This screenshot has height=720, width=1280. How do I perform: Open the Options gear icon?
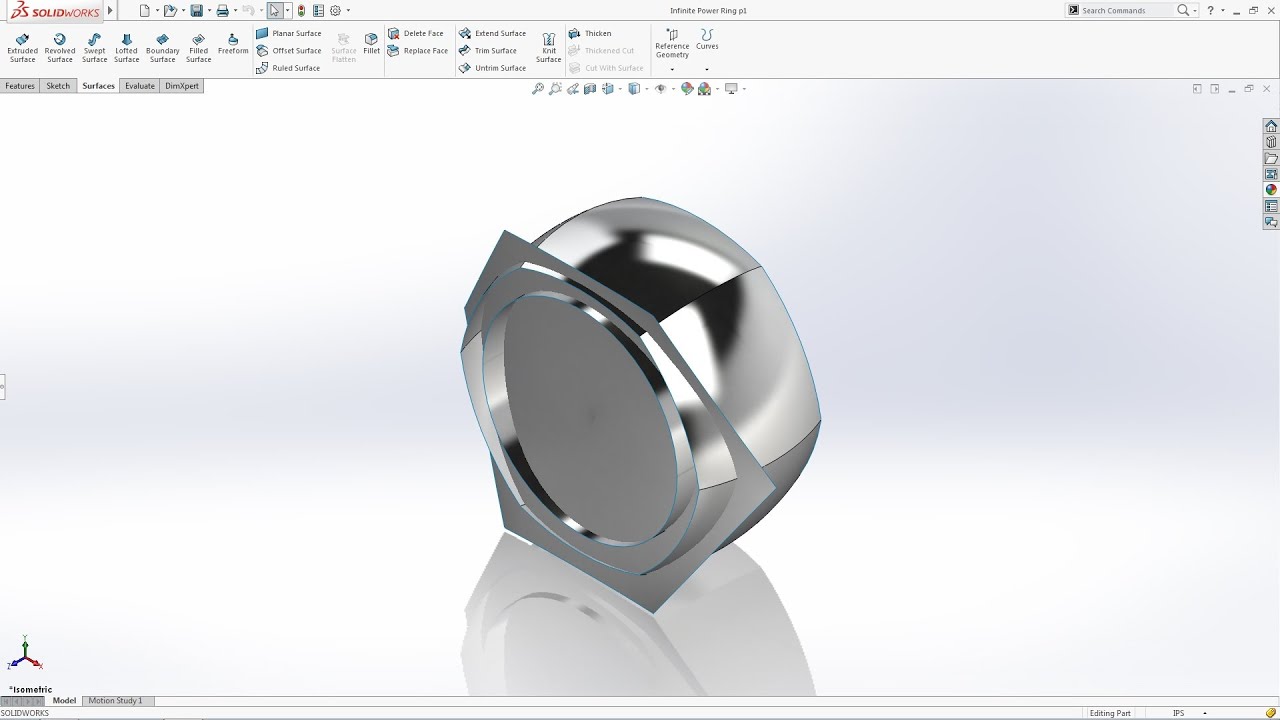click(x=335, y=11)
